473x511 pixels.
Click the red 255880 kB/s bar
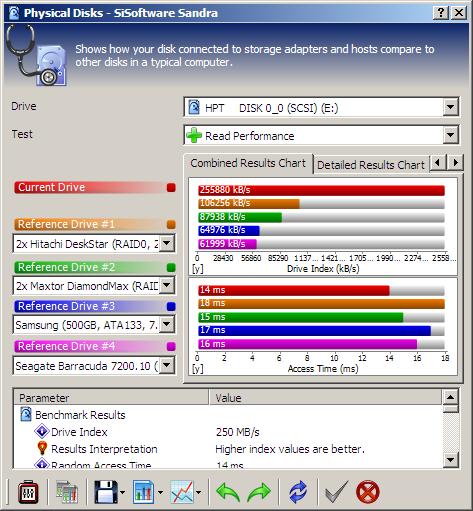tap(321, 190)
